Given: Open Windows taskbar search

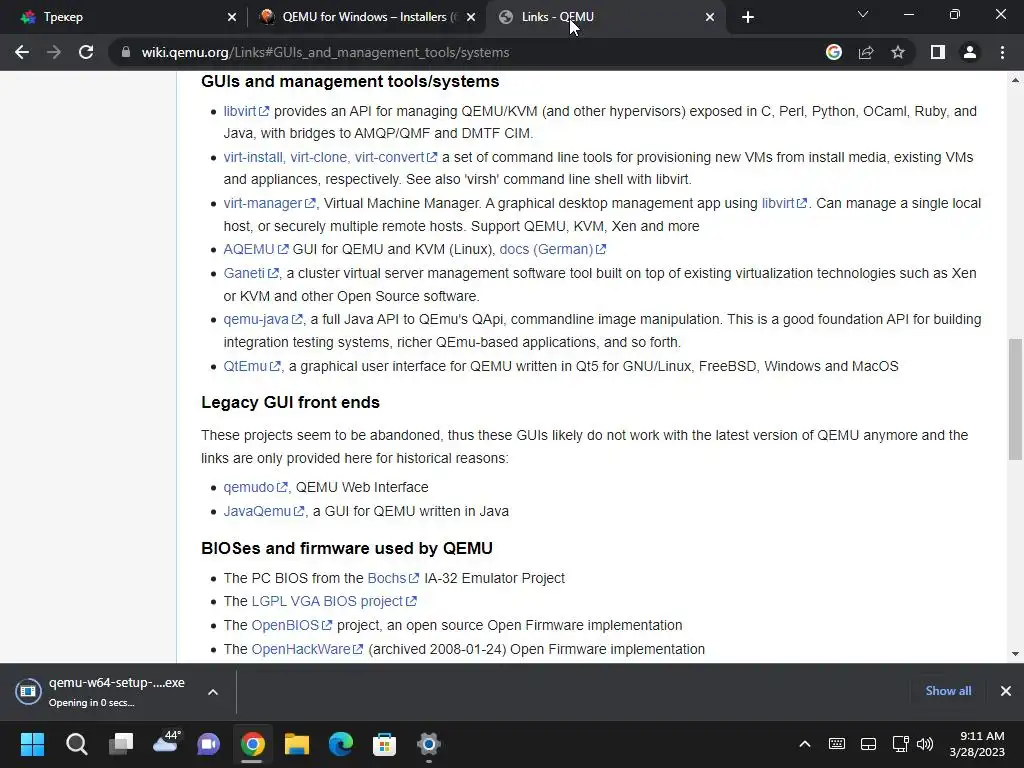Looking at the screenshot, I should tap(76, 744).
